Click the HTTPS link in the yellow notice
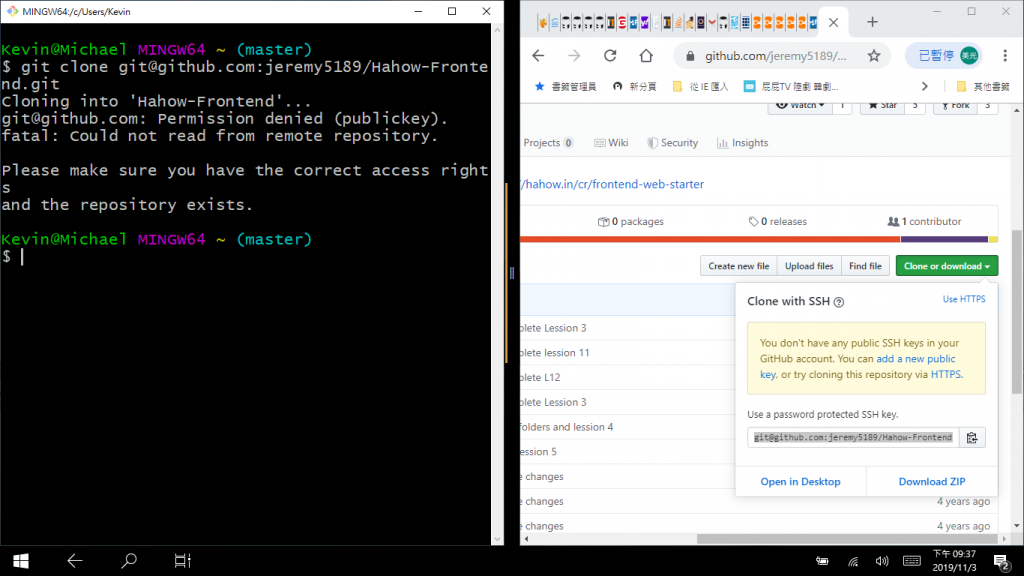1024x576 pixels. [946, 374]
